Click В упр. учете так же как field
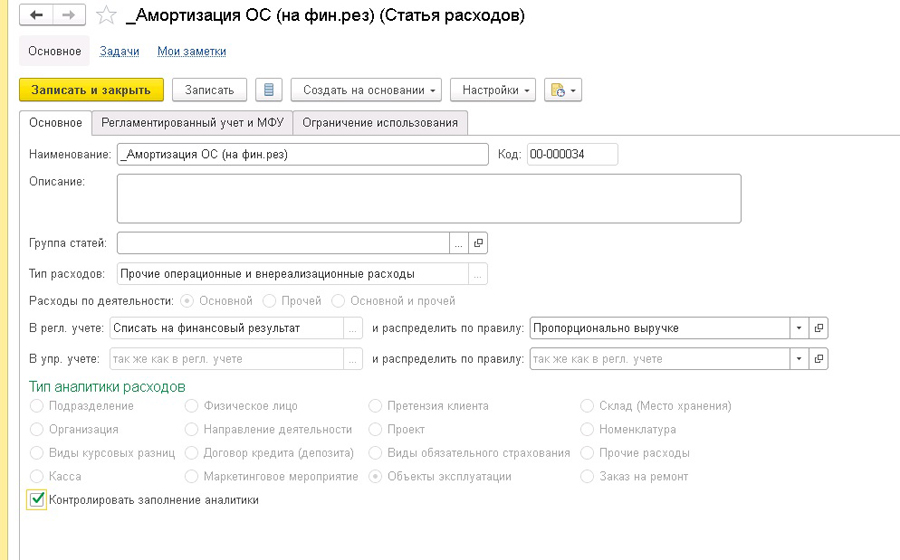 click(x=226, y=359)
